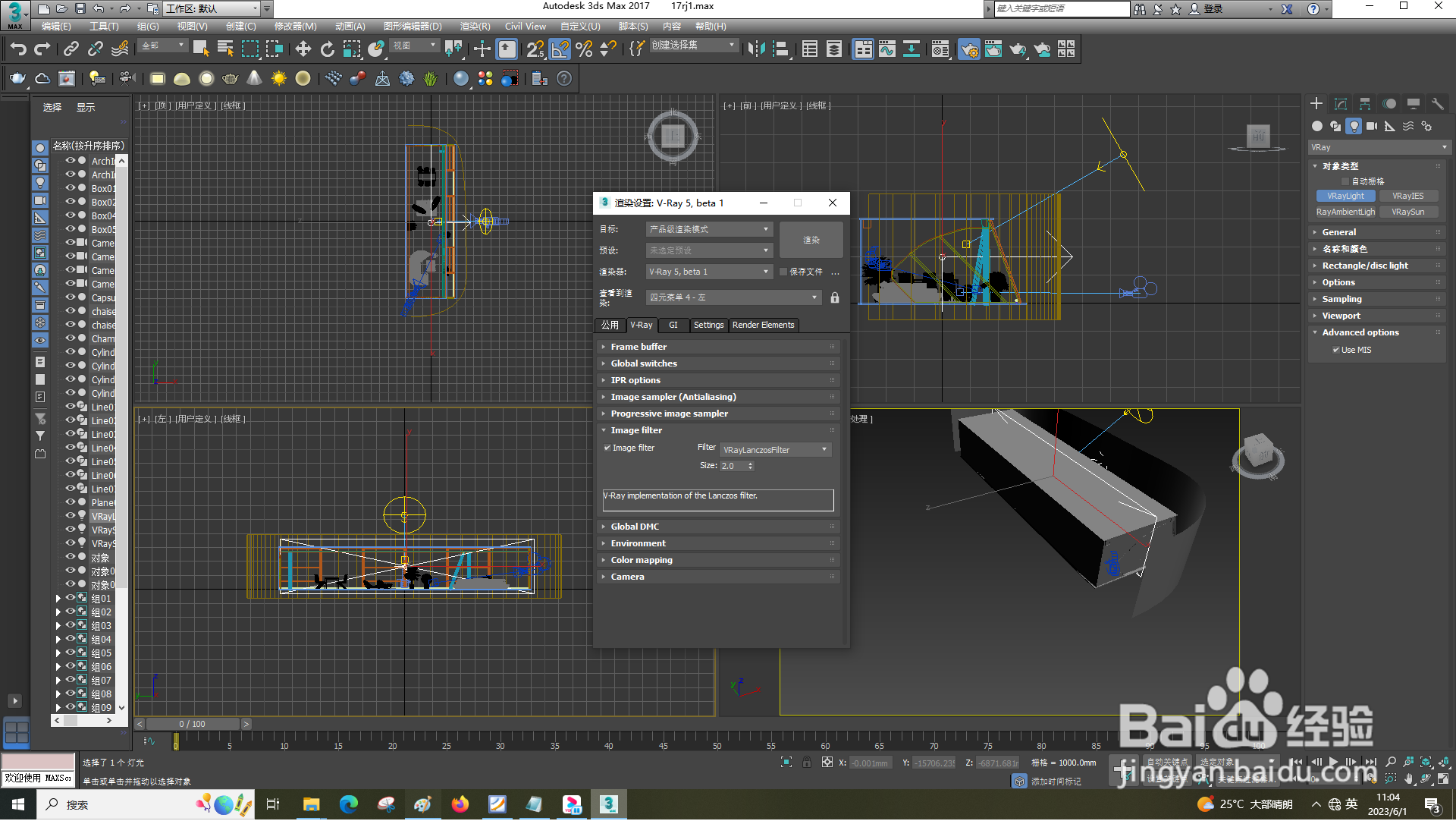Open the Curve Editor icon
Viewport: 1456px width, 821px height.
[x=887, y=49]
